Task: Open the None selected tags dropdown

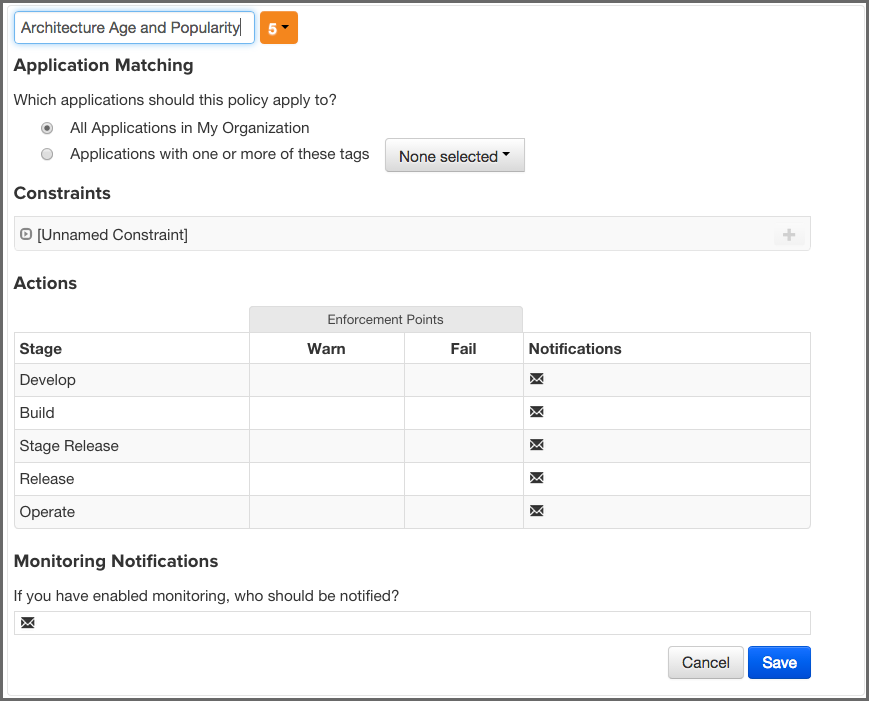Action: click(x=454, y=155)
